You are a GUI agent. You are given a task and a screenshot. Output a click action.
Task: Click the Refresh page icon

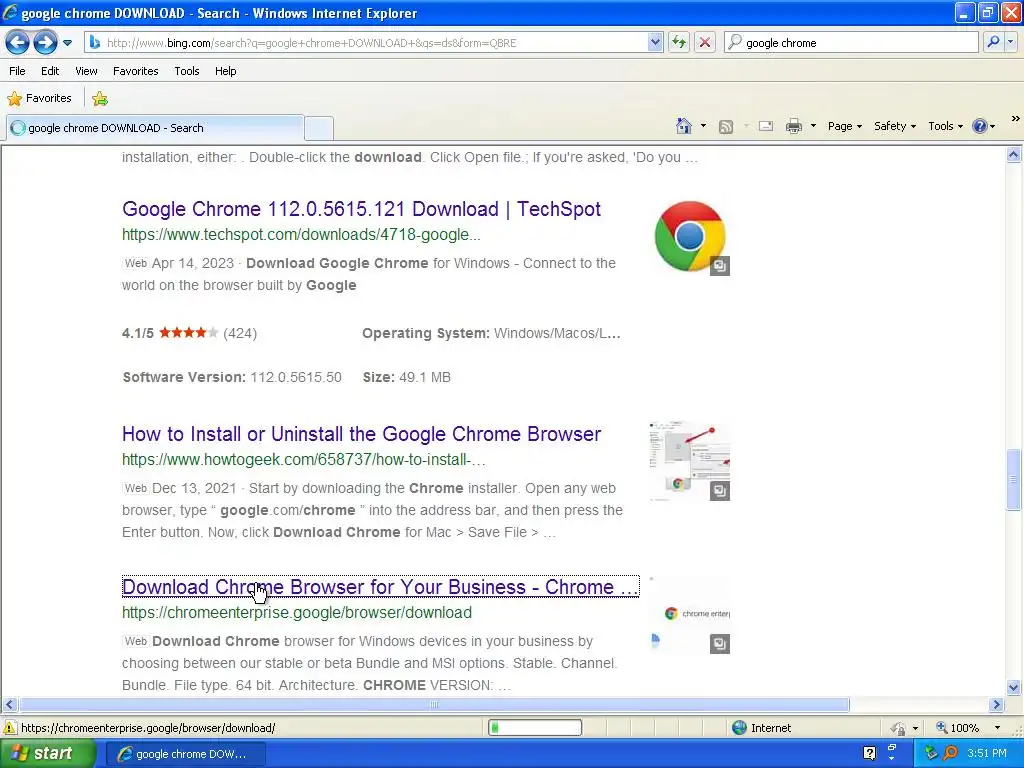(679, 42)
